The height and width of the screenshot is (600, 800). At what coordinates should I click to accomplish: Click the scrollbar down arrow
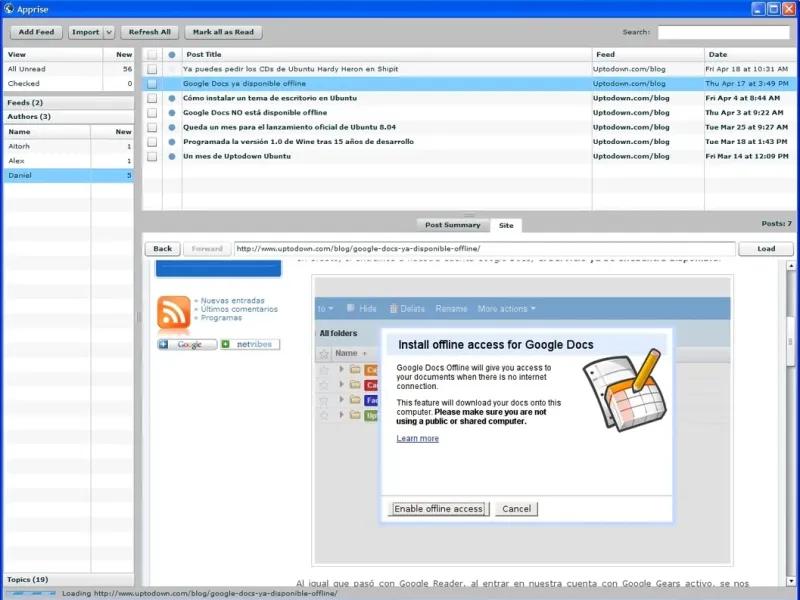click(x=790, y=581)
